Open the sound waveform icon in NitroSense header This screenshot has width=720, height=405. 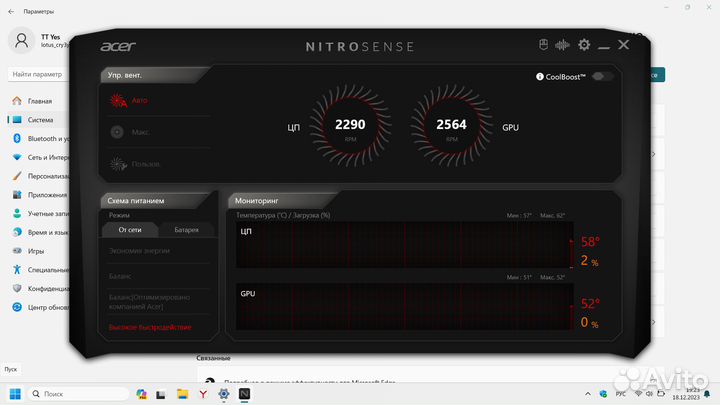click(562, 45)
